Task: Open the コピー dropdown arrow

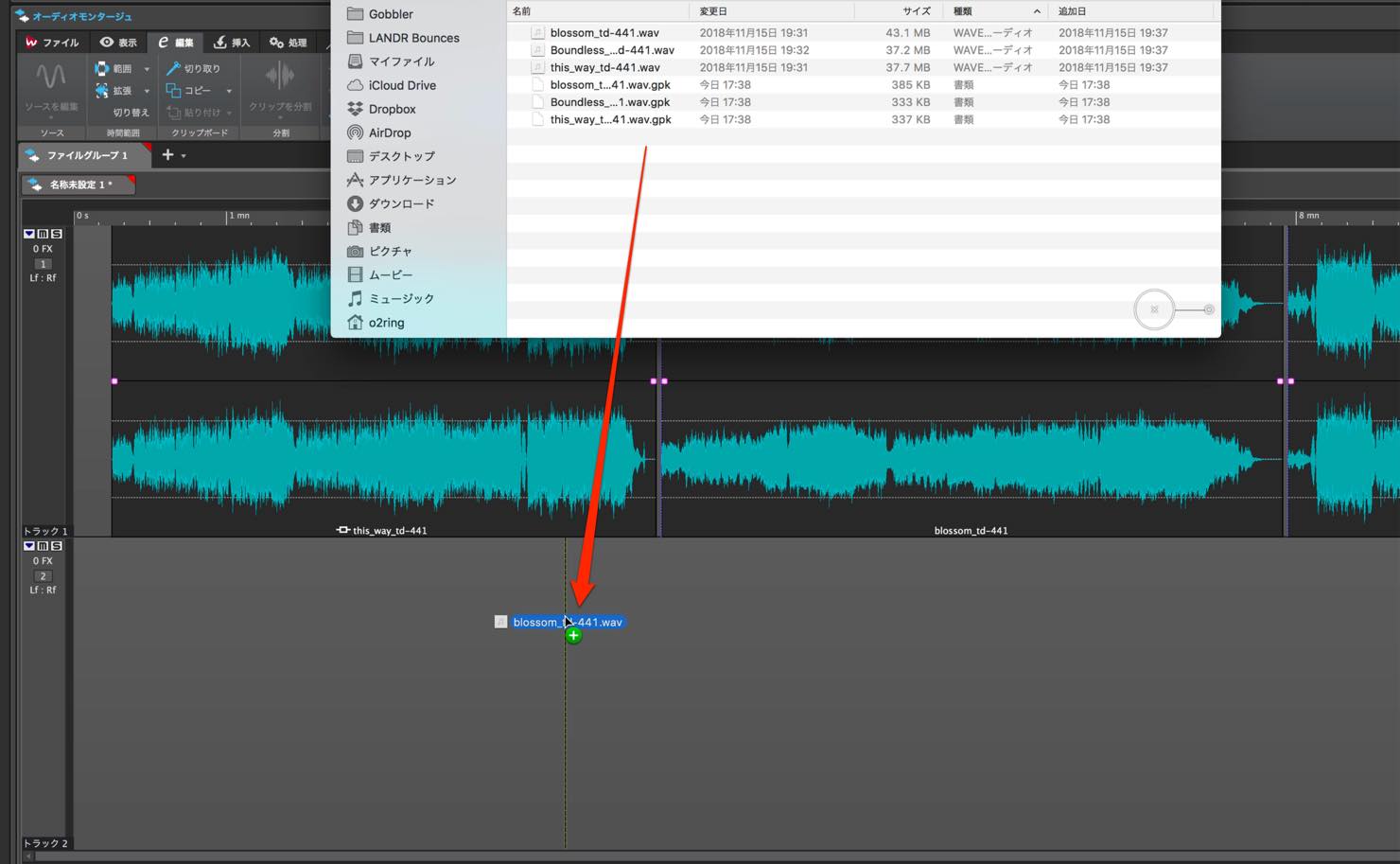Action: pos(229,91)
